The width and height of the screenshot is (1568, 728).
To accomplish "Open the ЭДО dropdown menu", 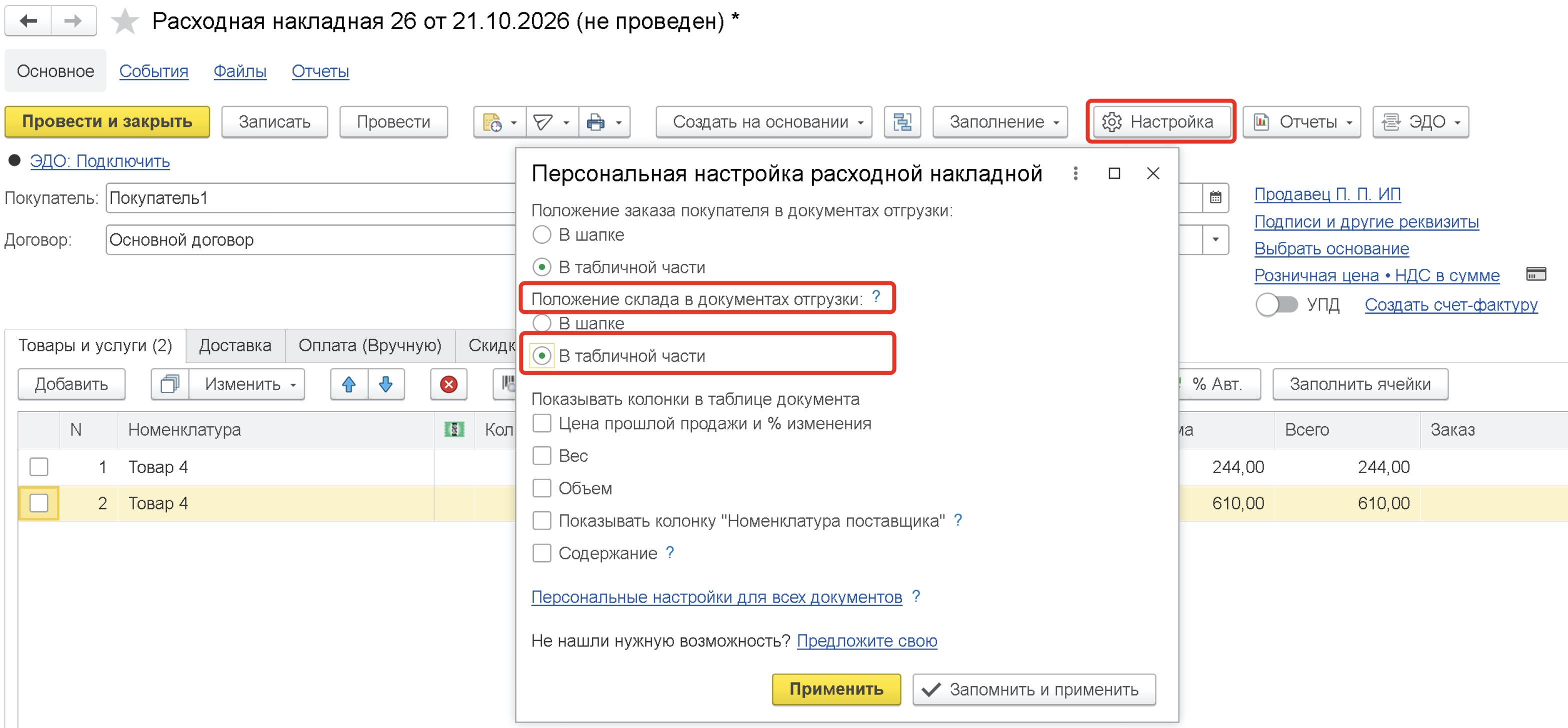I will 1420,122.
